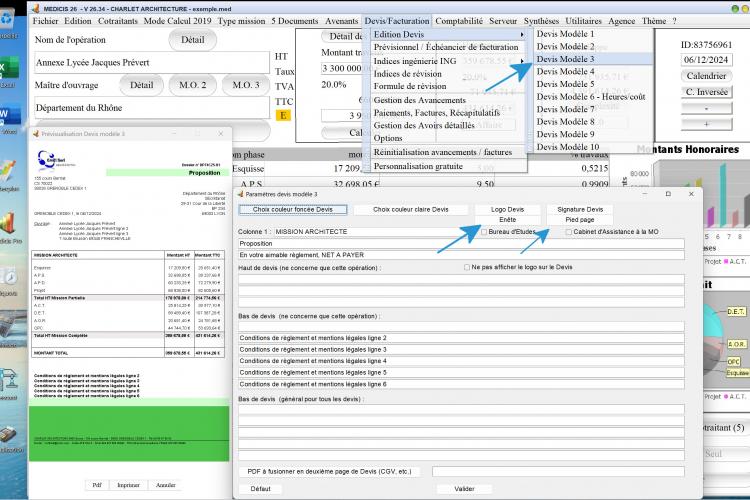
Task: Click Valider in the Paramètres dialog
Action: click(x=464, y=489)
